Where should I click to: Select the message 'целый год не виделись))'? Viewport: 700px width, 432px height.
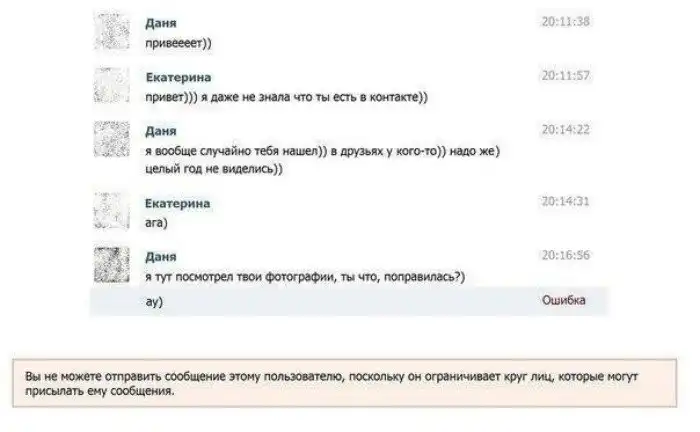click(214, 169)
